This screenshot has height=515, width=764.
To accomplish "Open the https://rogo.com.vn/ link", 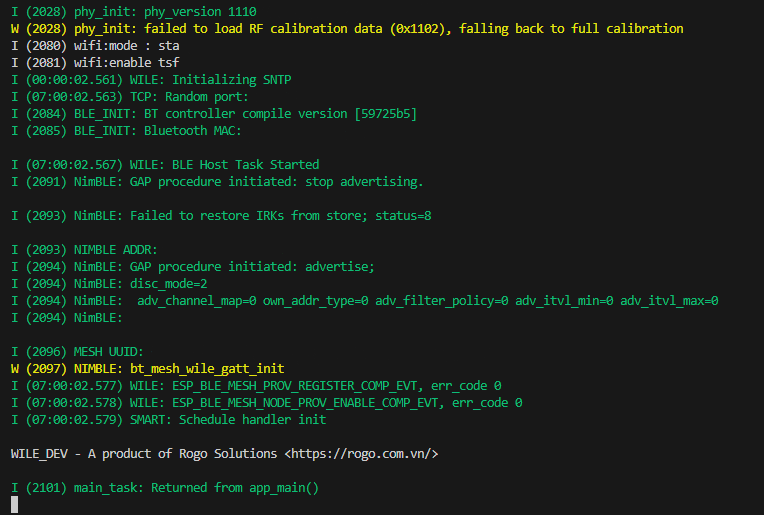I will [362, 454].
